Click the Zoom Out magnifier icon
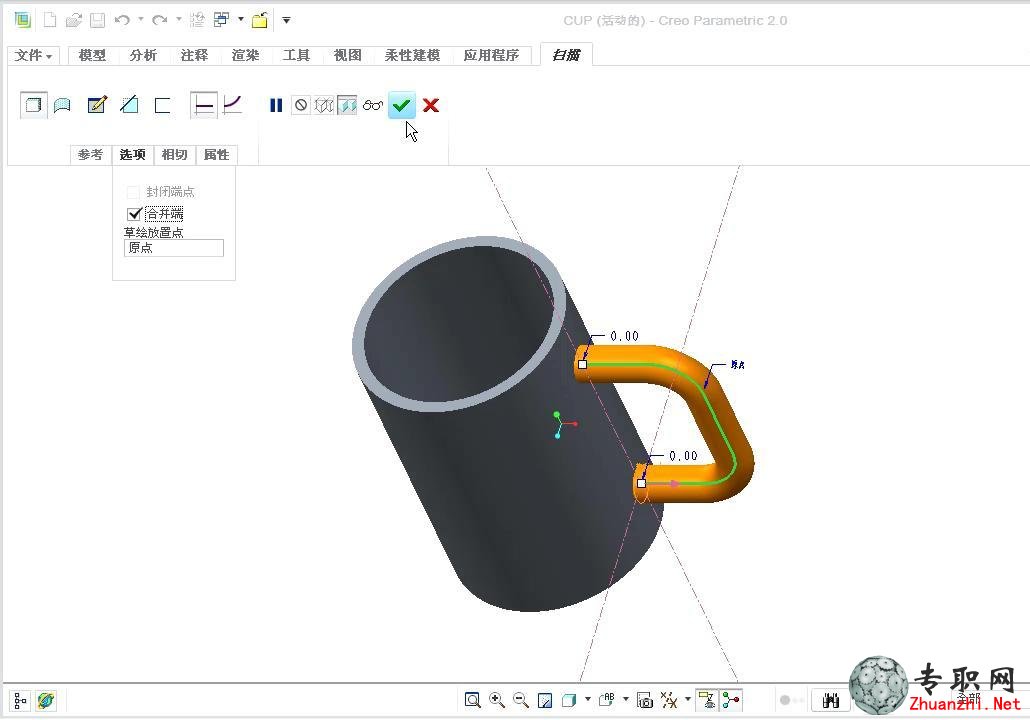Screen dimensions: 1030x720 [521, 700]
